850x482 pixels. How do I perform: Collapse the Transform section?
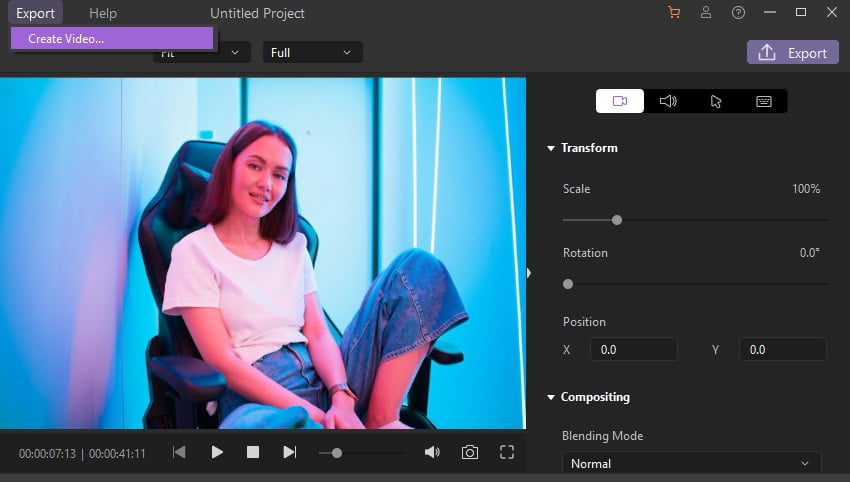click(x=551, y=148)
